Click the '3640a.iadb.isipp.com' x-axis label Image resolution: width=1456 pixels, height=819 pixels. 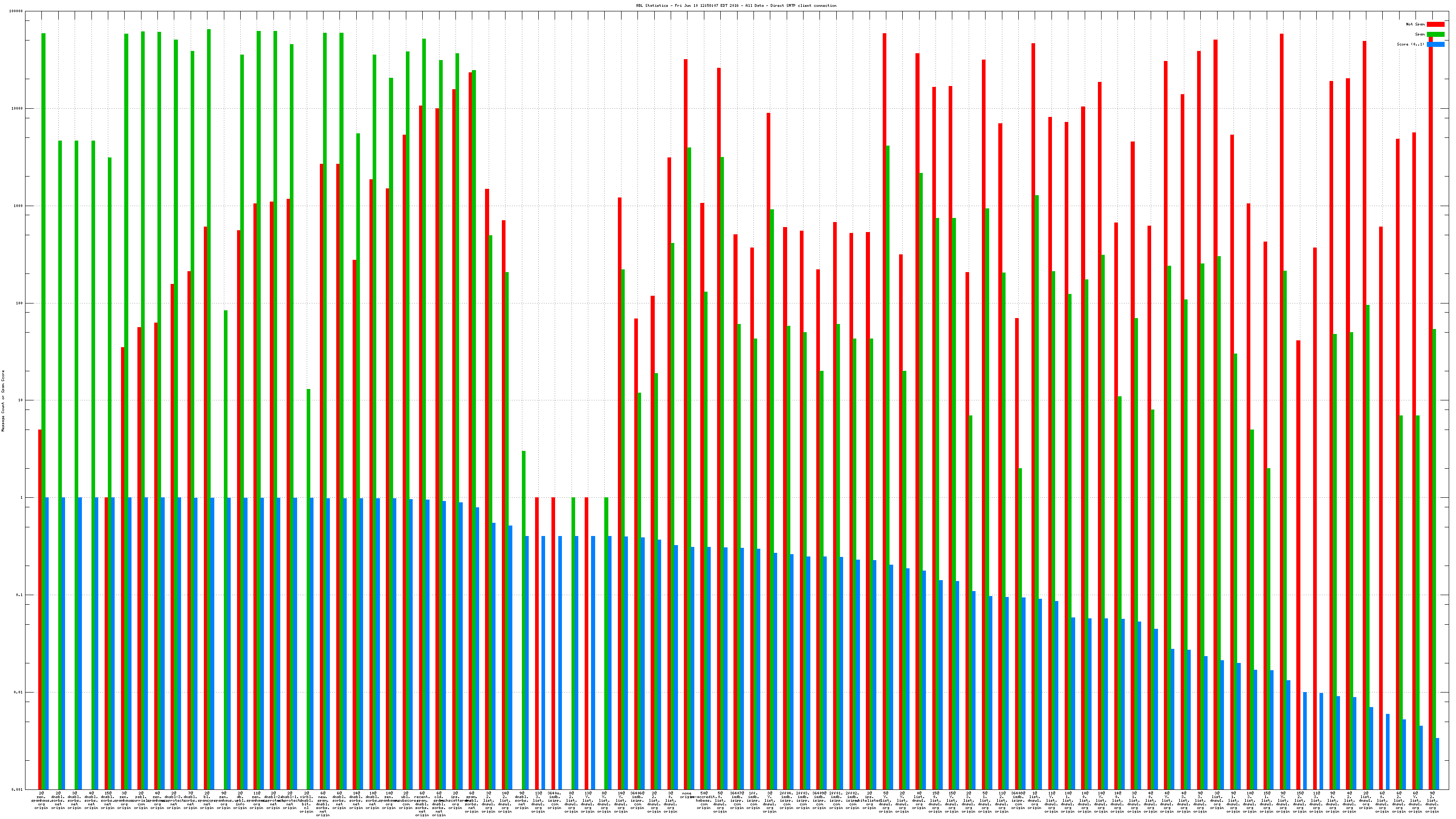click(555, 800)
